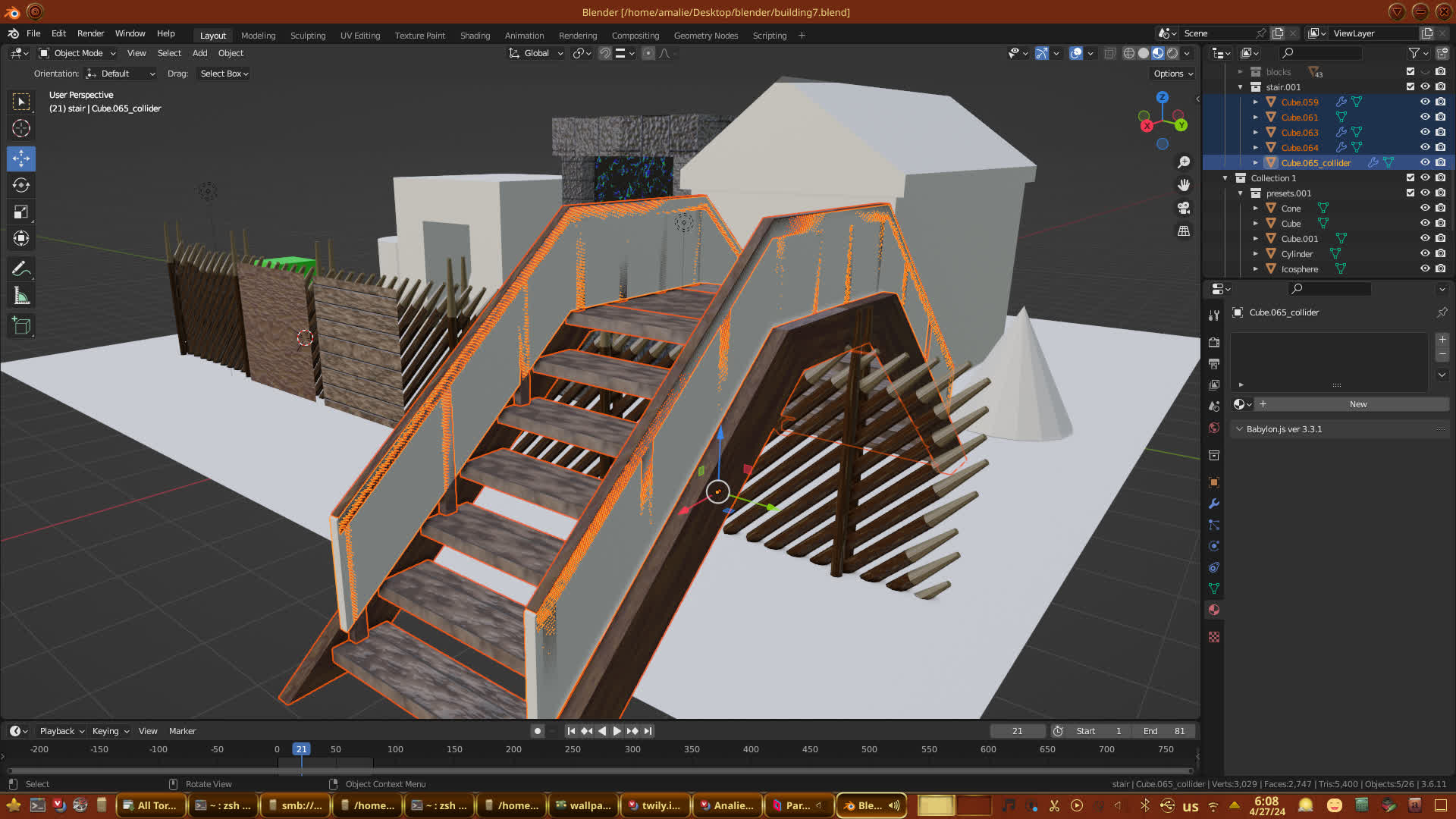Uncheck stair.001 collection checkbox
The image size is (1456, 819).
[x=1410, y=86]
